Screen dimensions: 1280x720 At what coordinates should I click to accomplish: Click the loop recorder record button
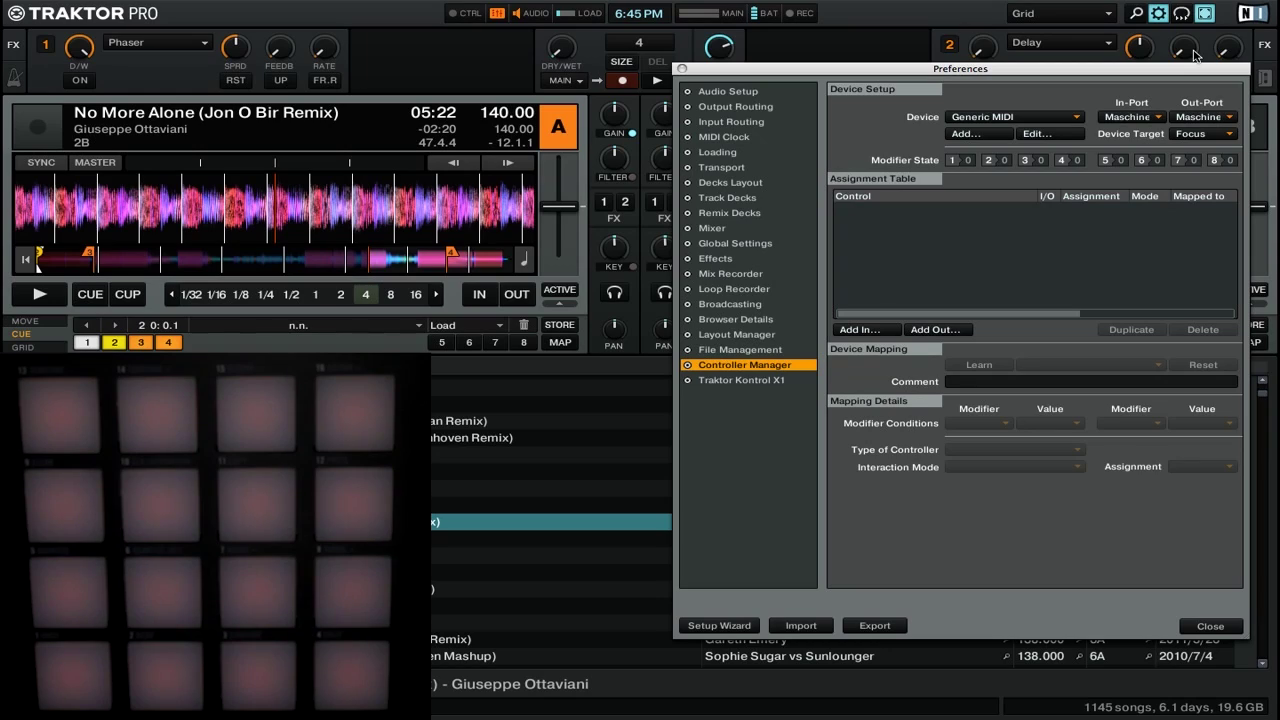[x=622, y=80]
